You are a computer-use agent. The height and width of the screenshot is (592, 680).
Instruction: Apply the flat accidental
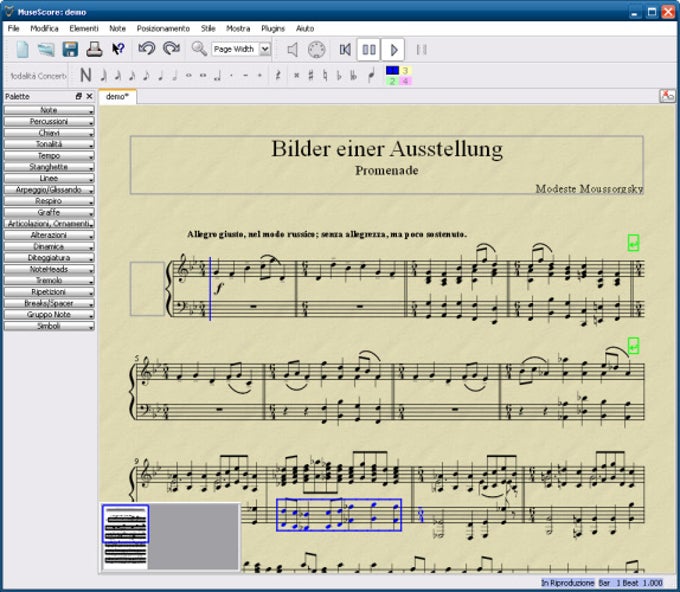(339, 75)
